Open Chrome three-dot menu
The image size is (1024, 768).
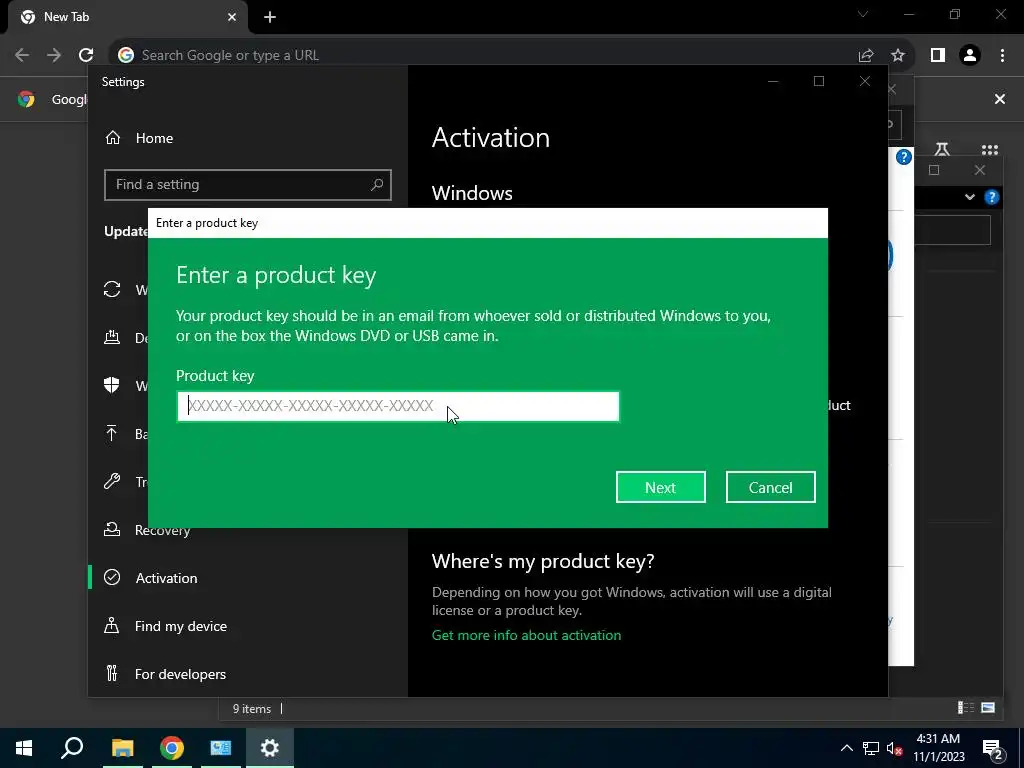1002,55
